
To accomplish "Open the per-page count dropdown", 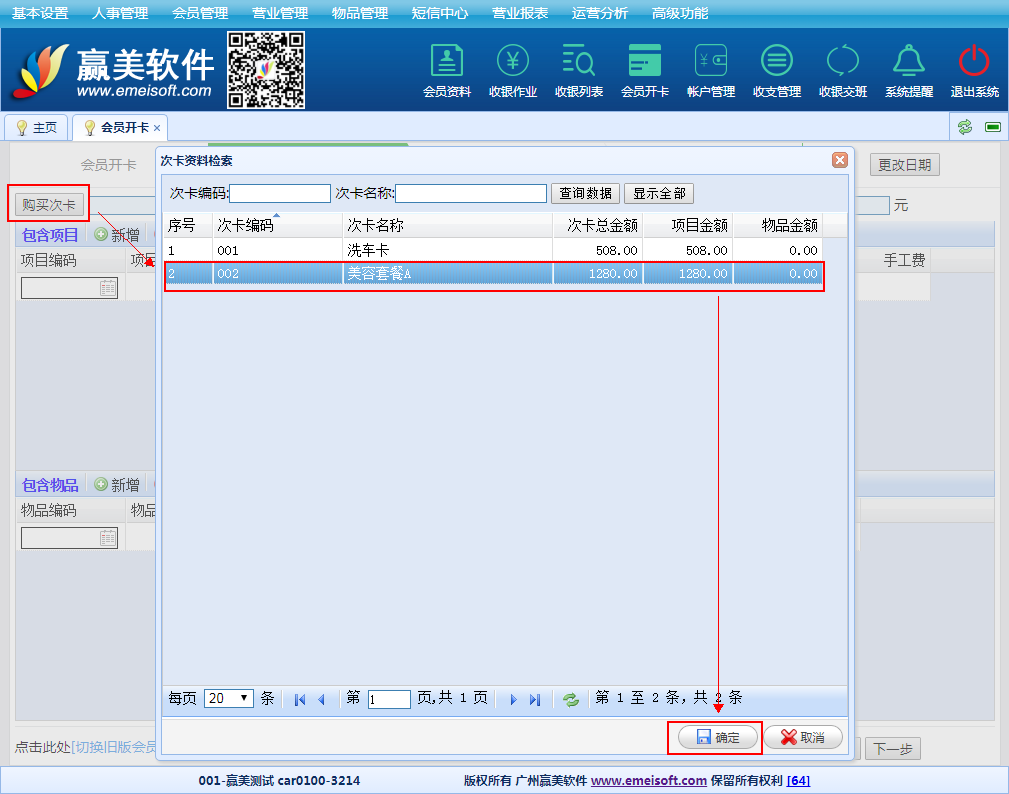I will pos(229,699).
